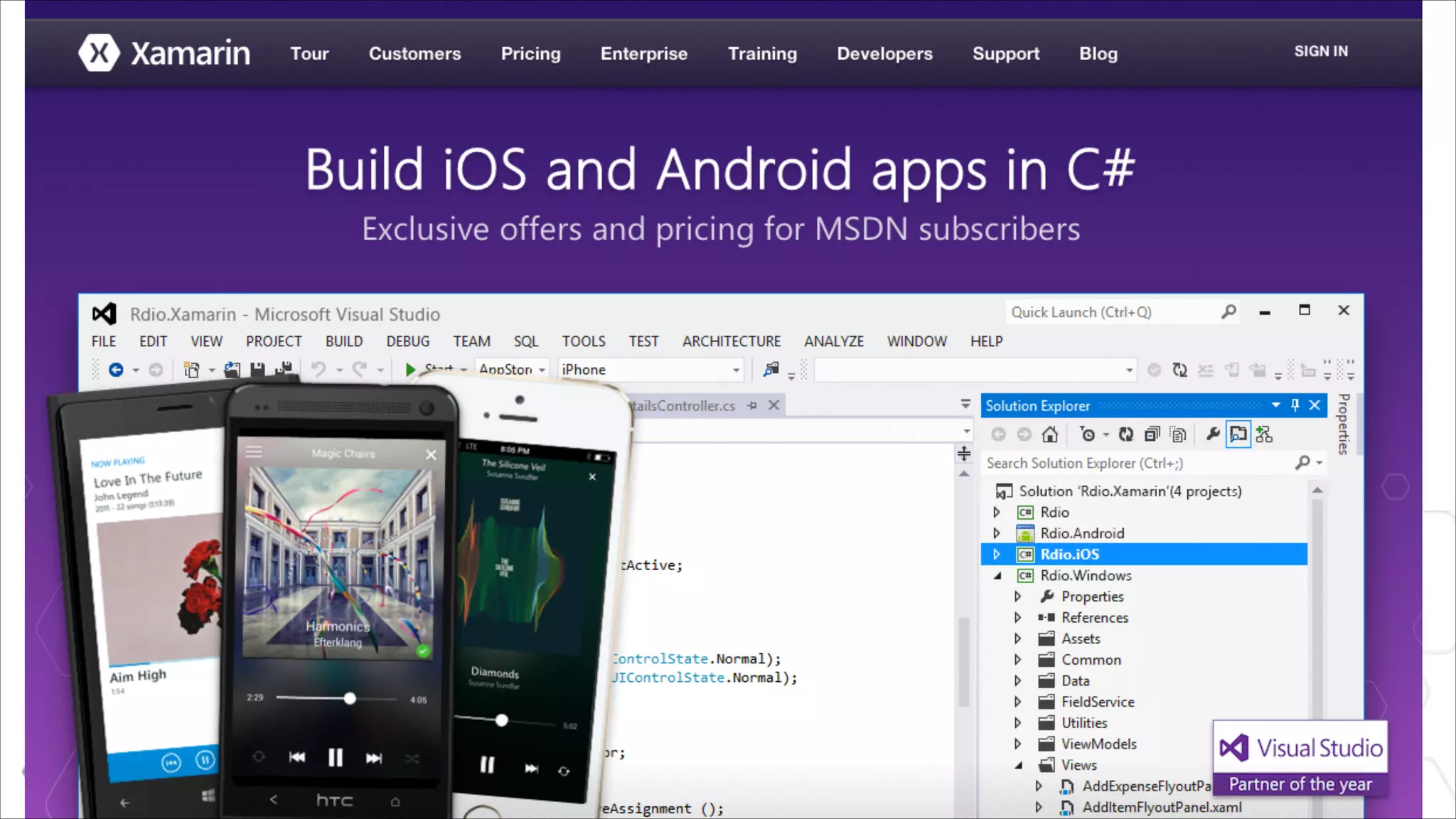Screen dimensions: 1456x819
Task: Click the Xamarin logo icon
Action: [x=99, y=53]
